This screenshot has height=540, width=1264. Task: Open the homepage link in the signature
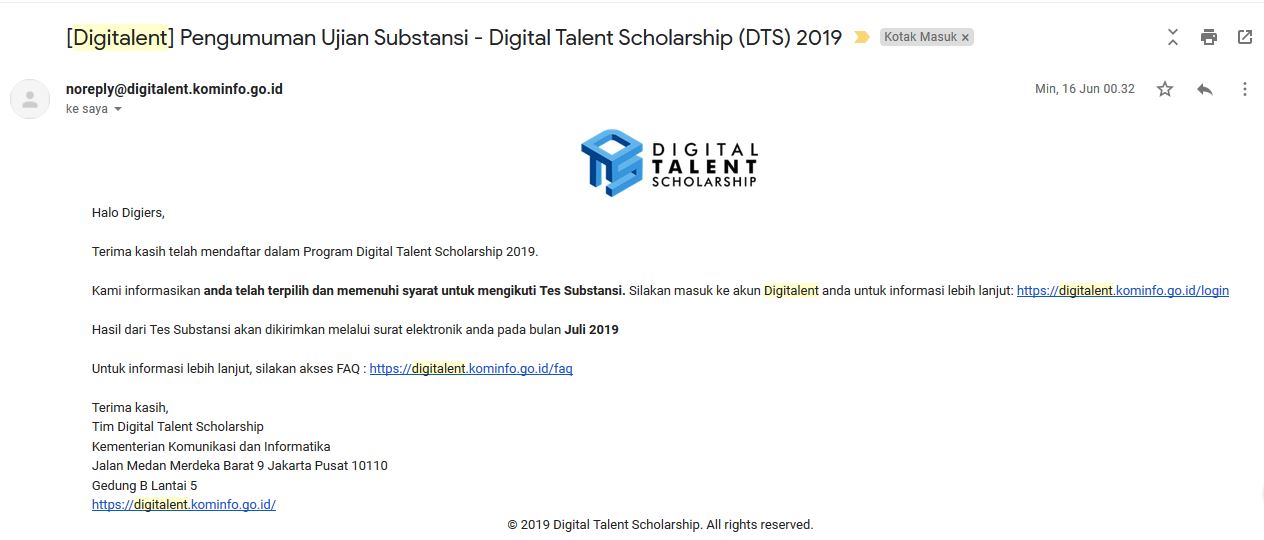pos(184,505)
